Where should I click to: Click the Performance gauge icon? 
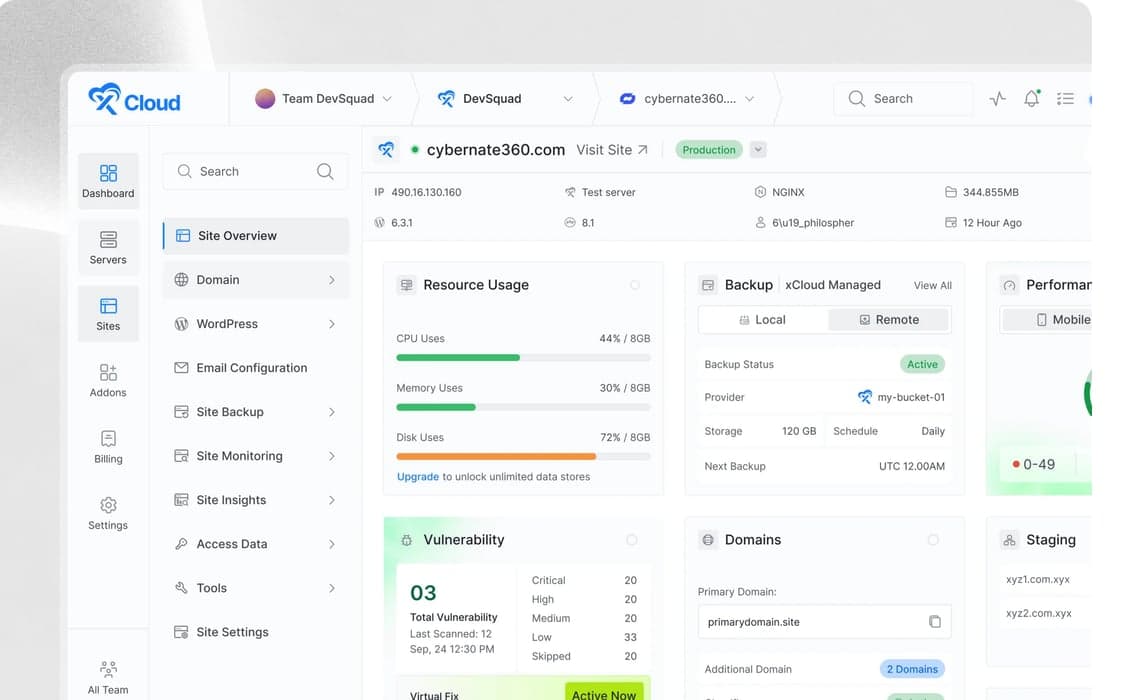(x=1009, y=285)
